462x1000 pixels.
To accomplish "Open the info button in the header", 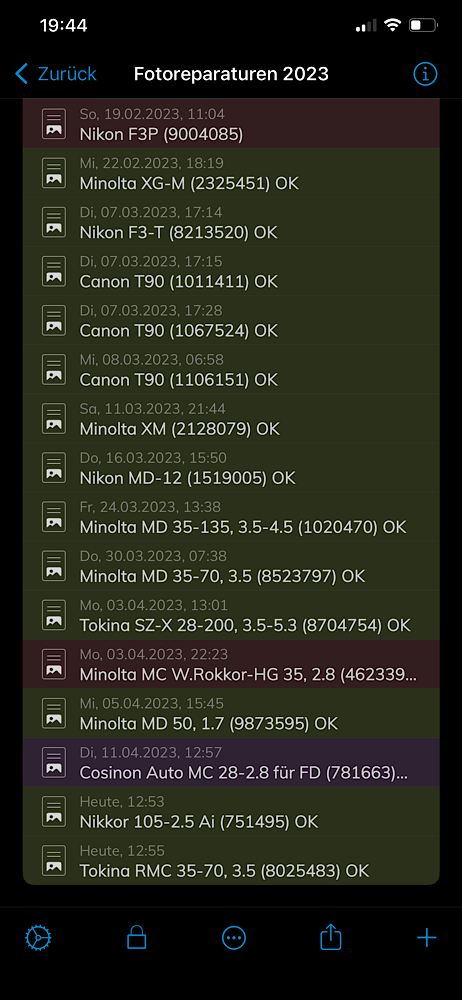I will point(425,74).
